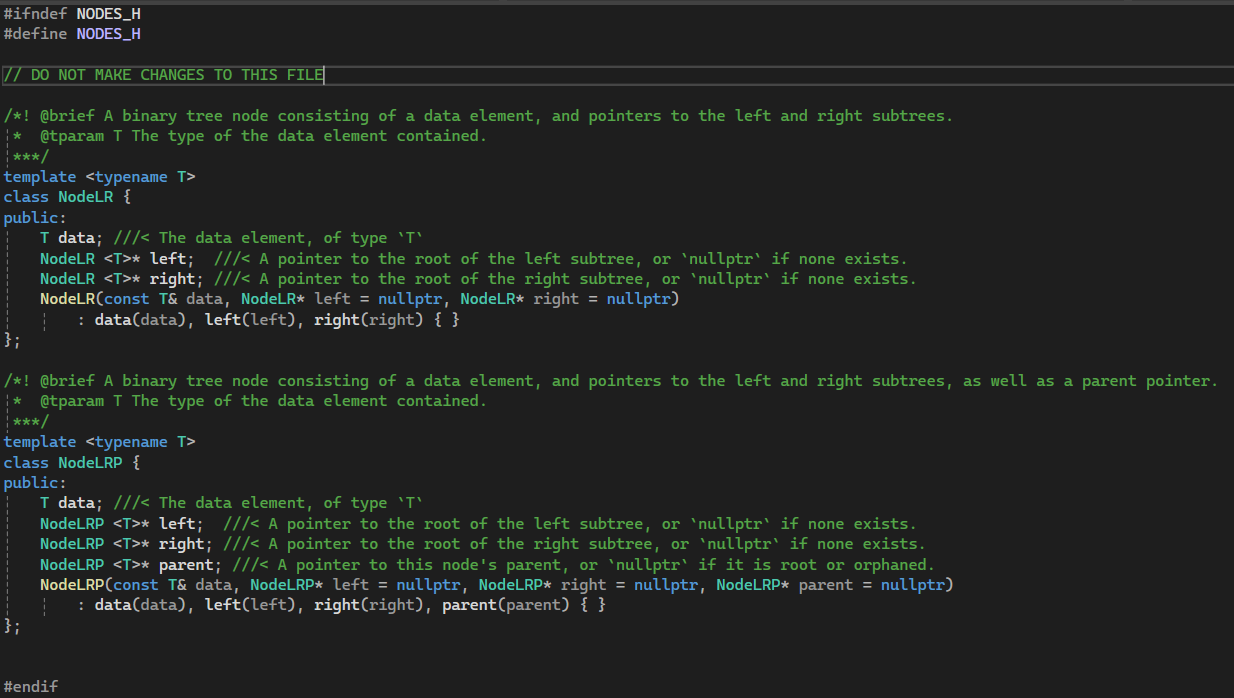Click the class name NodeLR
Screen dimensions: 1234x698
(85, 196)
